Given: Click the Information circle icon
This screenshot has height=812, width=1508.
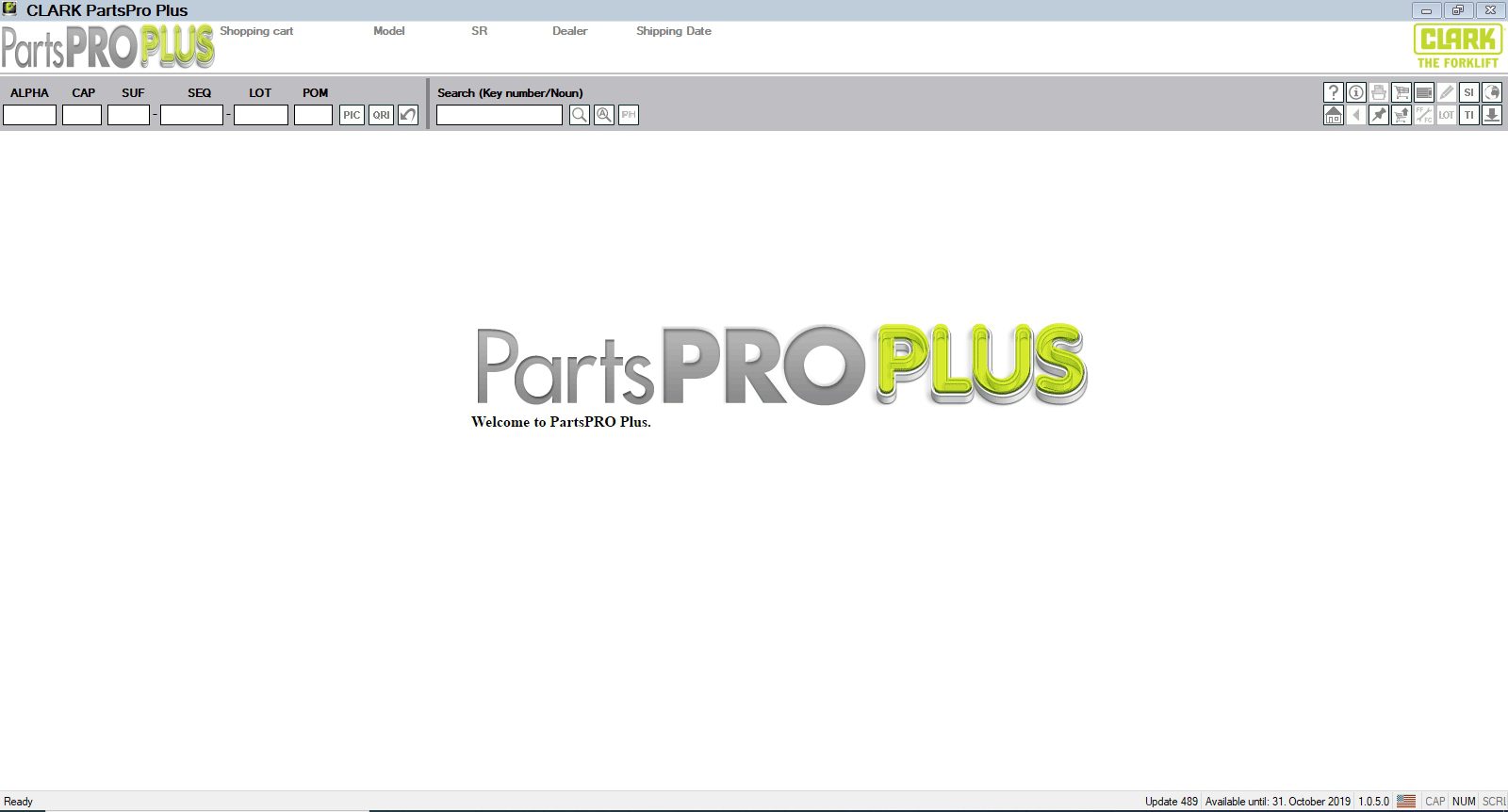Looking at the screenshot, I should pyautogui.click(x=1356, y=92).
